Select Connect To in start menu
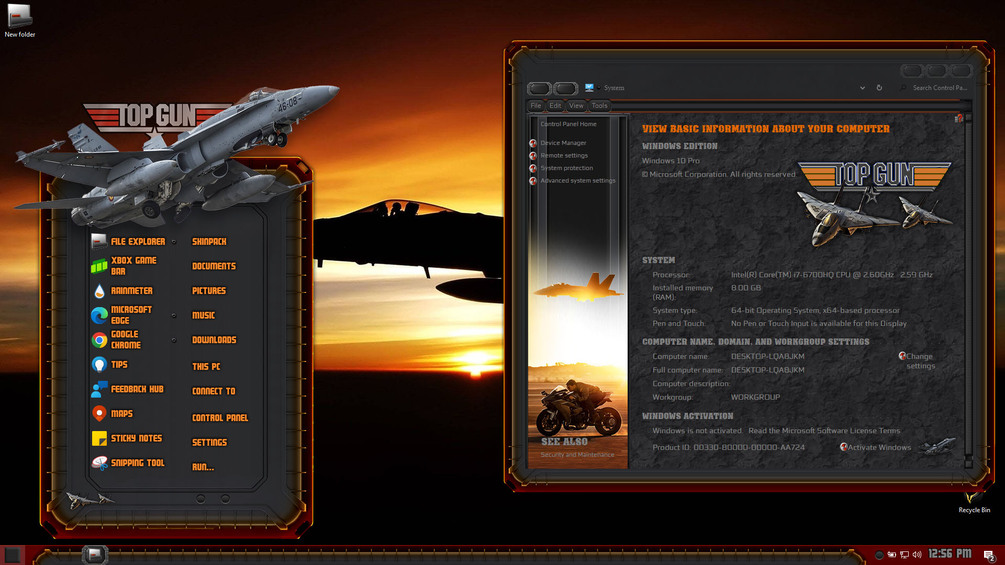This screenshot has height=565, width=1005. (x=213, y=391)
